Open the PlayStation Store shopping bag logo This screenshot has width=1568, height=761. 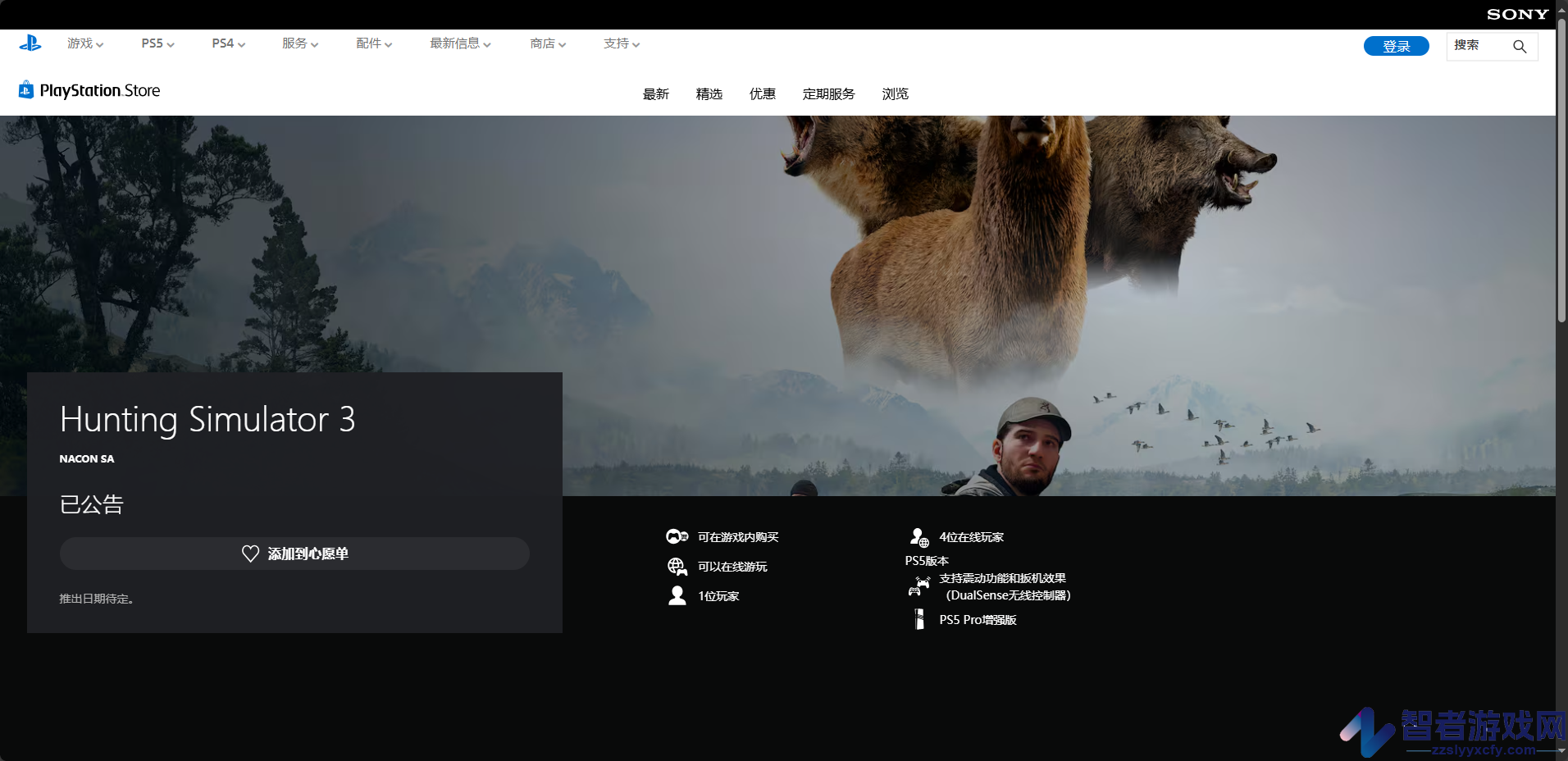[x=26, y=90]
